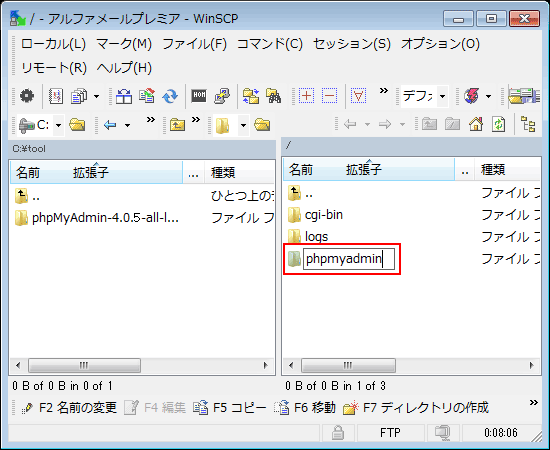This screenshot has height=450, width=550.
Task: Click the remote panel horizontal scrollbar thumb
Action: point(348,365)
